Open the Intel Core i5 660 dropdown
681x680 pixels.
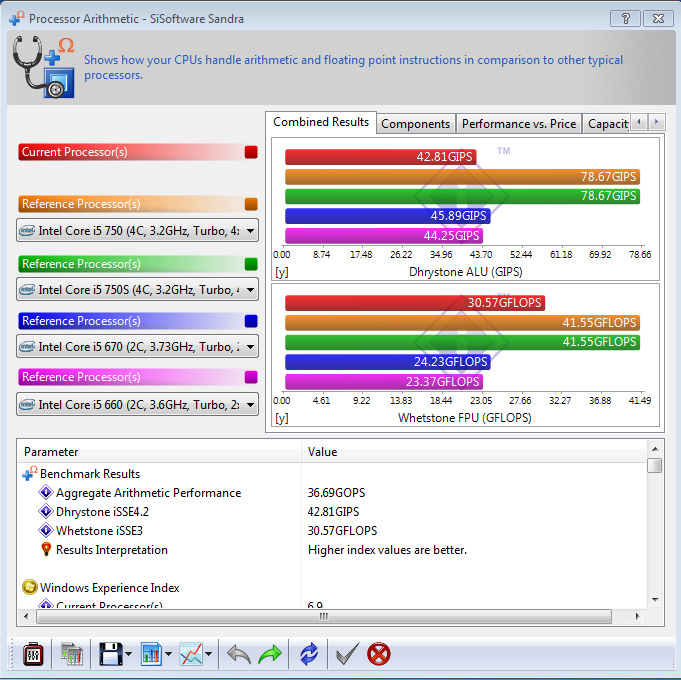137,405
